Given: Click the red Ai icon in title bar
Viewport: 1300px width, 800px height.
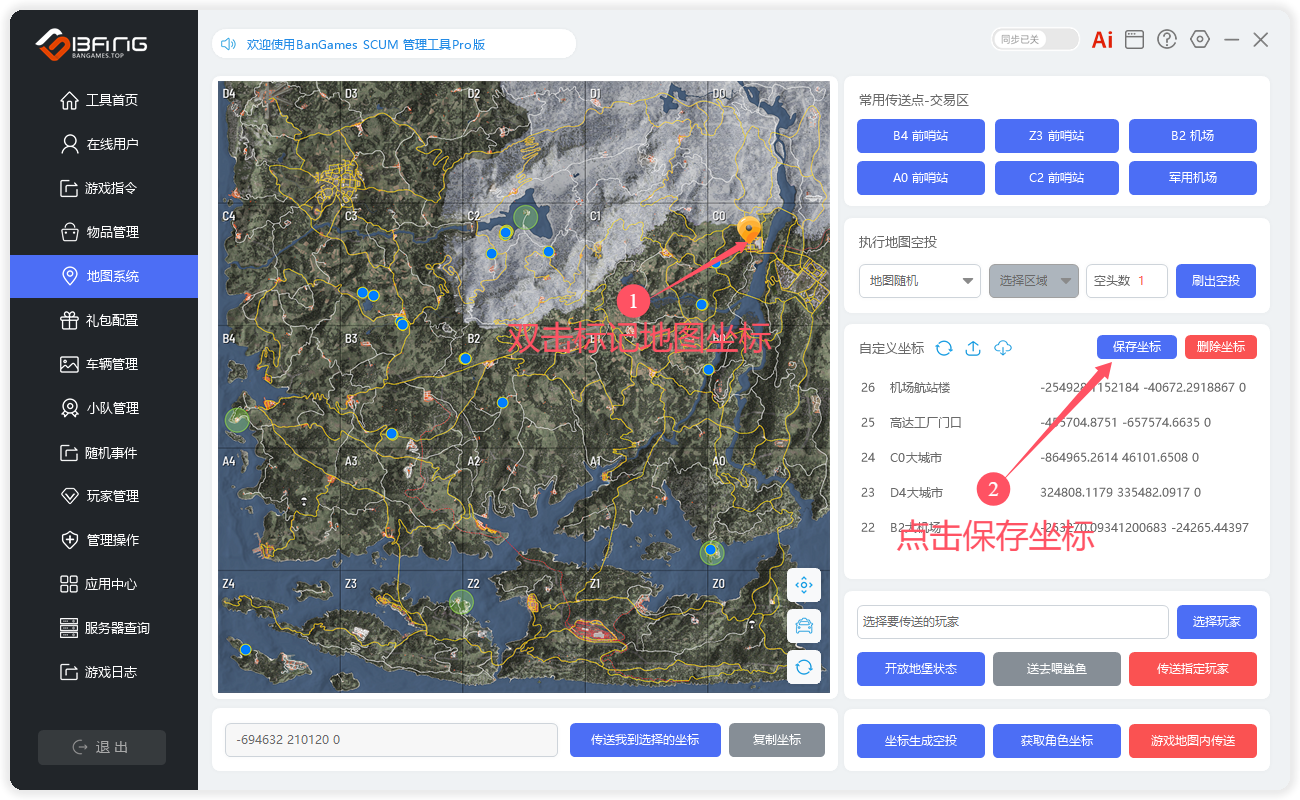Looking at the screenshot, I should click(x=1102, y=40).
